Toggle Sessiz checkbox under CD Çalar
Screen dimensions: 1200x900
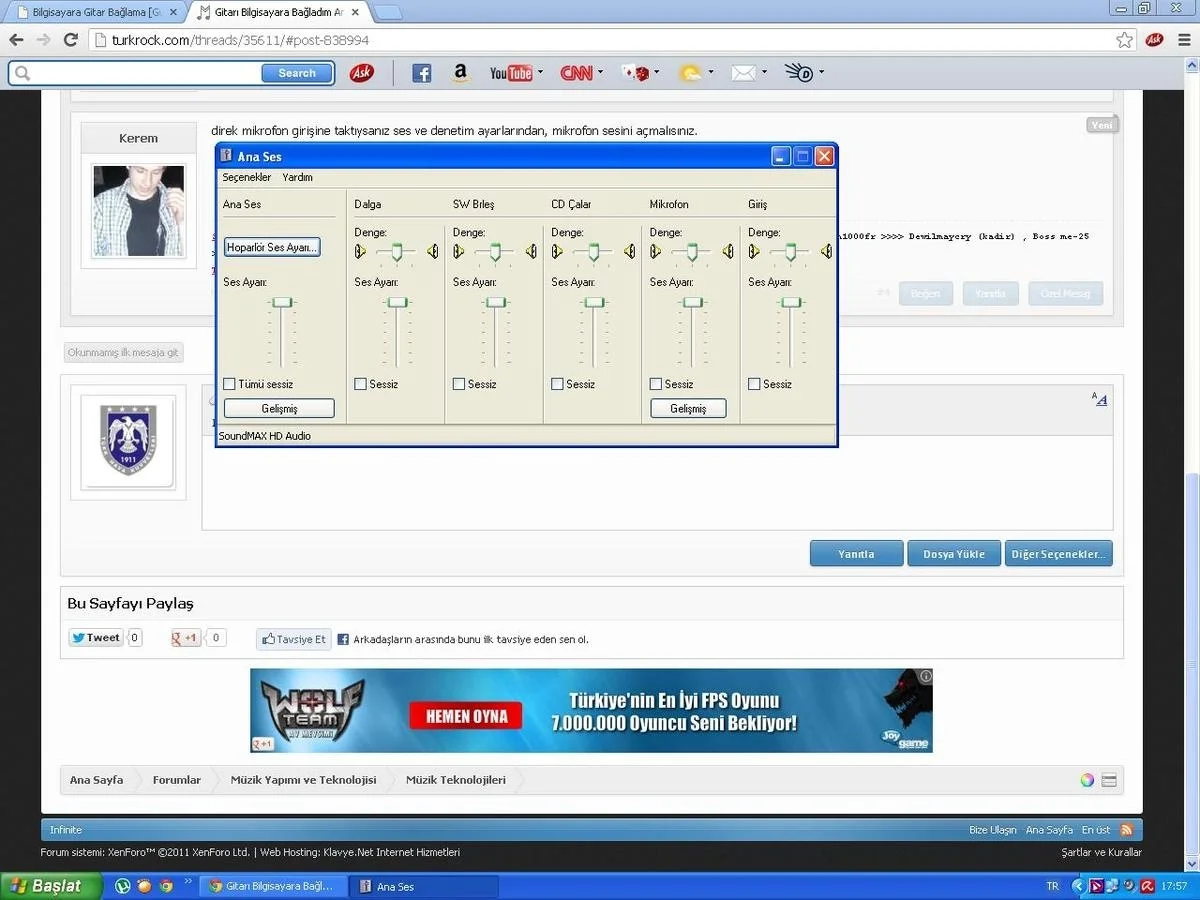pos(558,384)
